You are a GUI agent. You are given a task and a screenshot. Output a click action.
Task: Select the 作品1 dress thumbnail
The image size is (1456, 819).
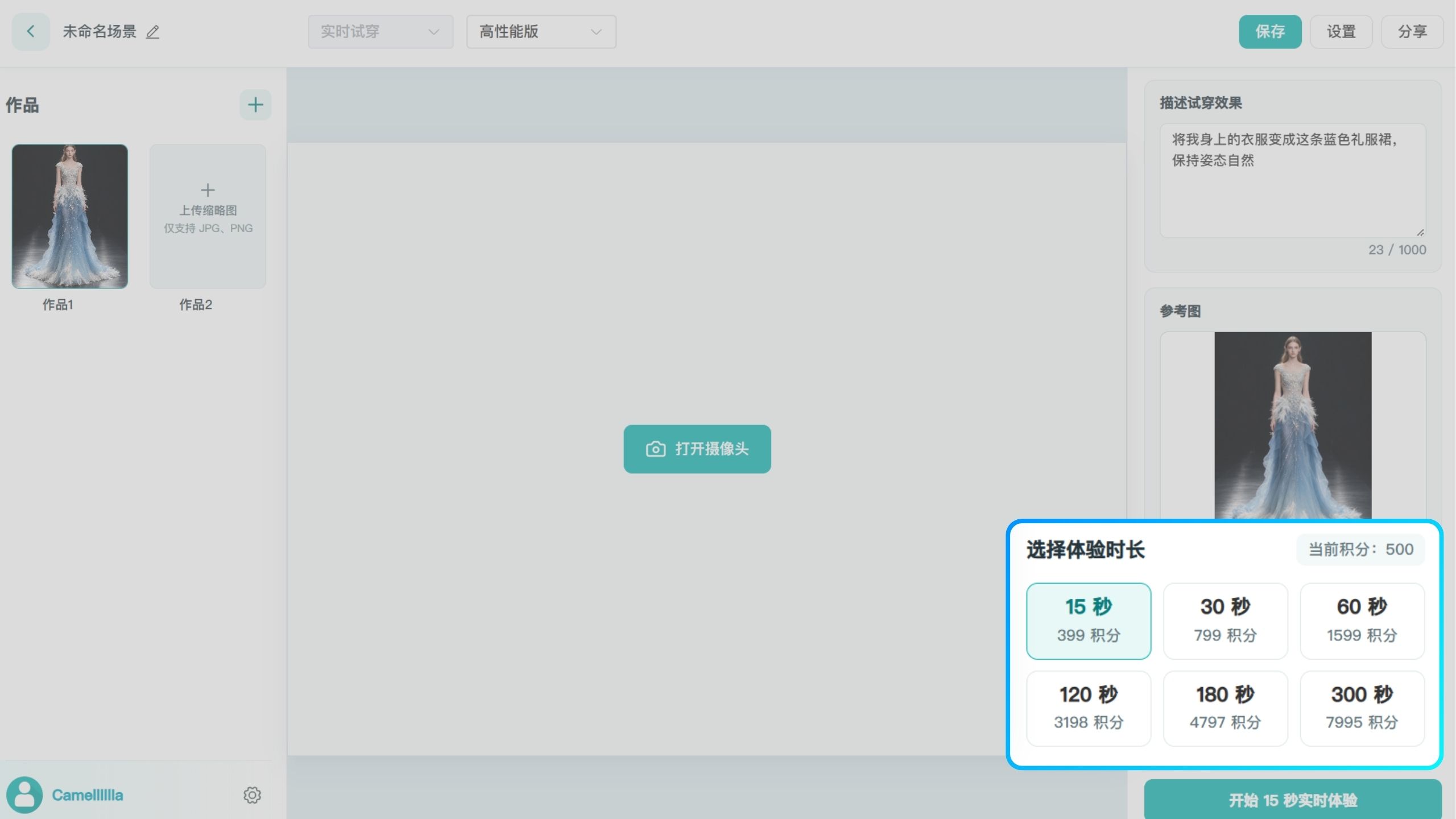point(70,216)
